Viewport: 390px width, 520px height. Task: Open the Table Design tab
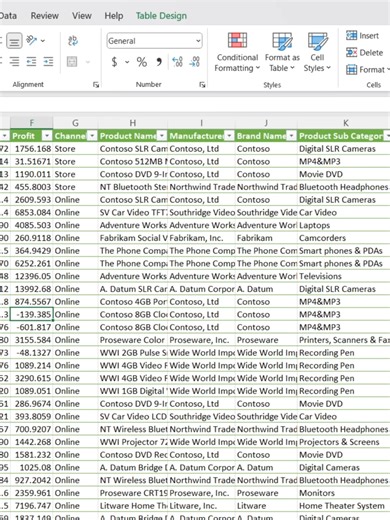161,16
